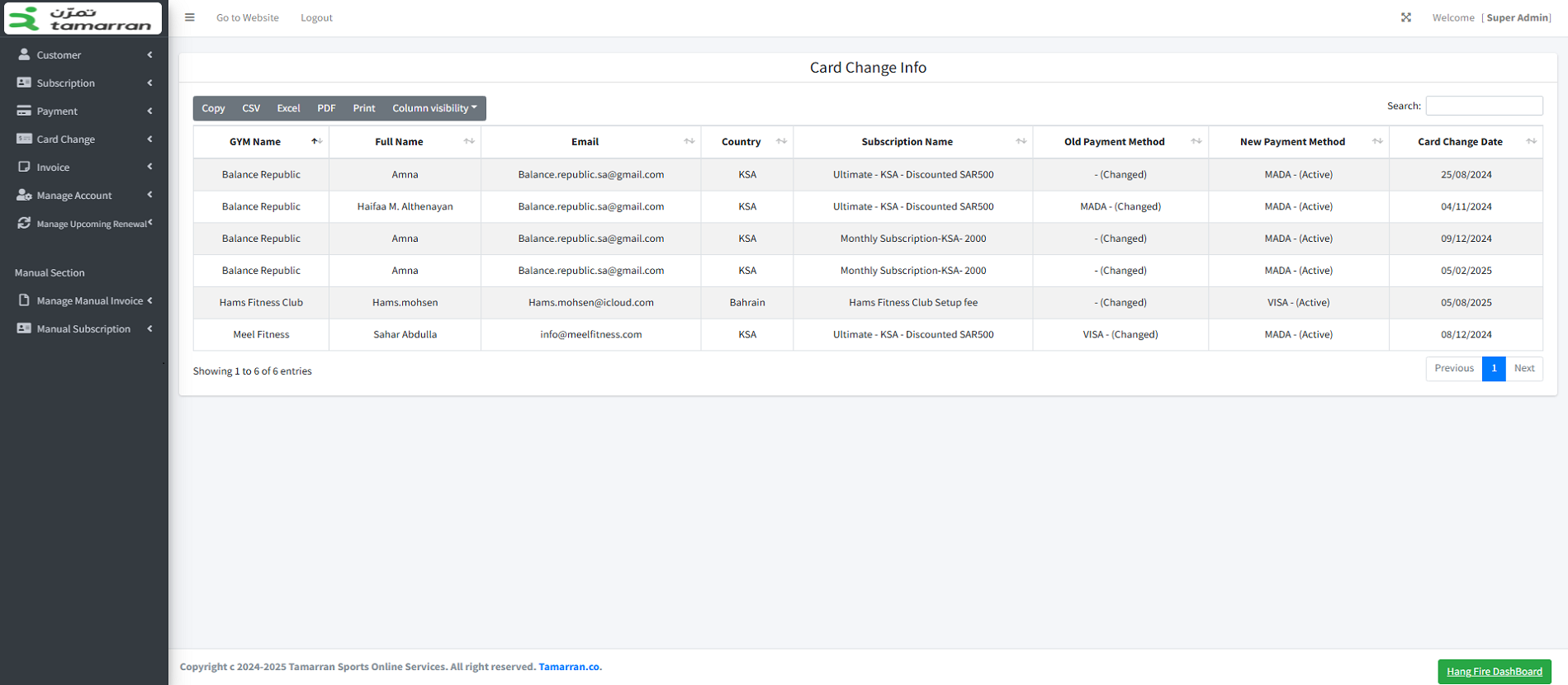Screen dimensions: 1568x685
Task: Click the hamburger sidebar toggle icon
Action: (190, 17)
